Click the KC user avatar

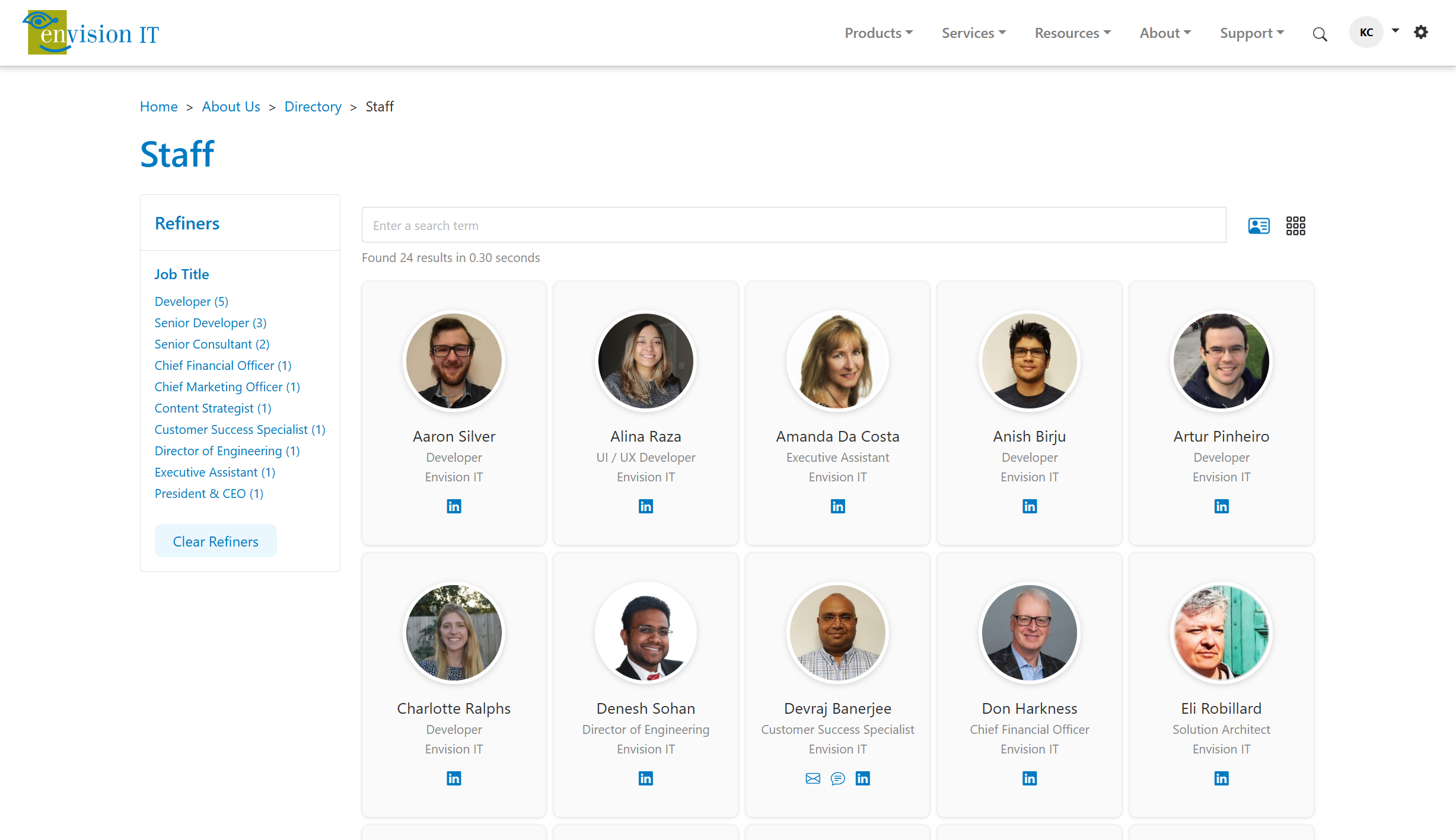click(1366, 32)
